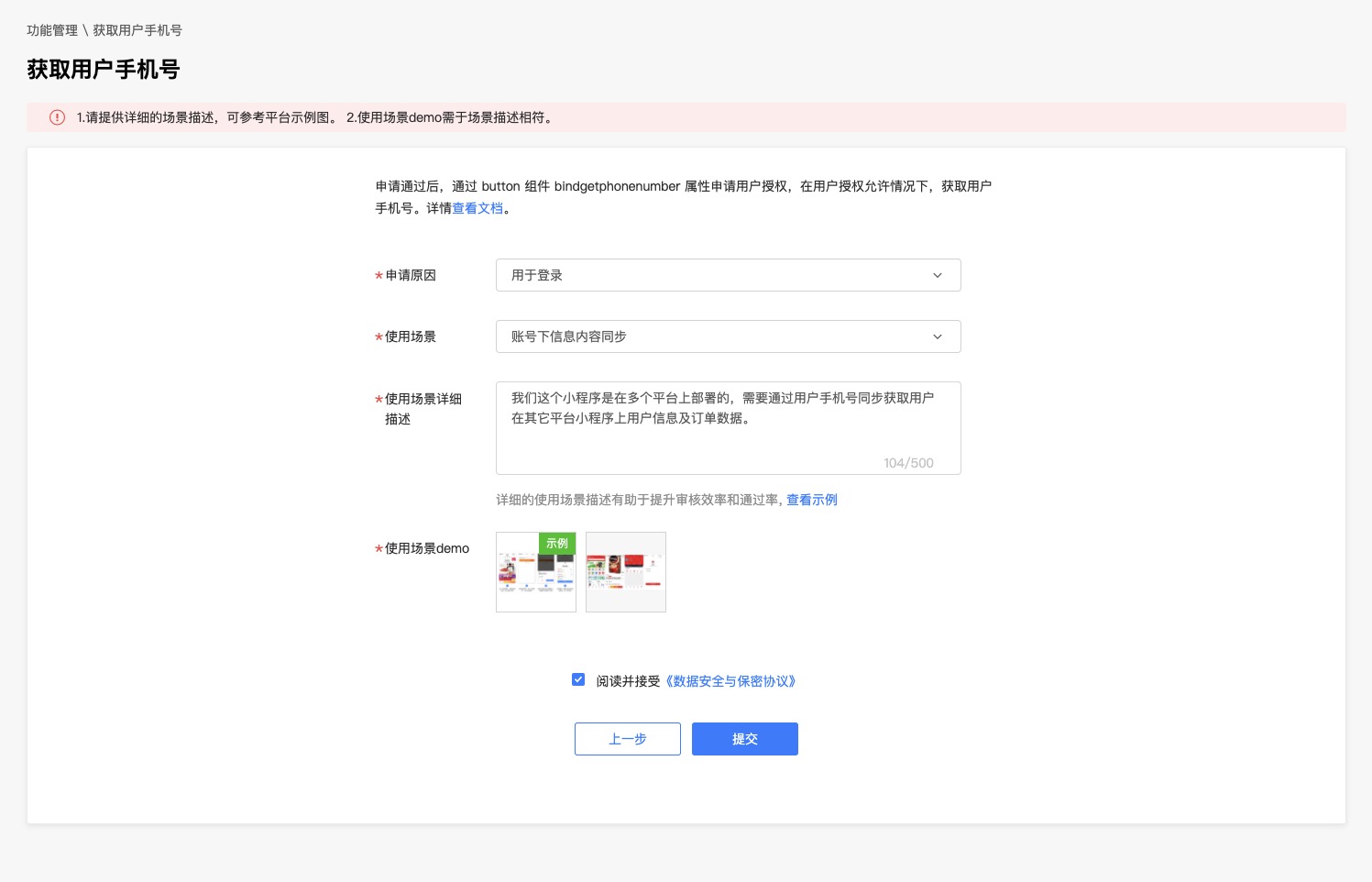Toggle the 阅读并接受 agreement checkbox

click(x=578, y=679)
